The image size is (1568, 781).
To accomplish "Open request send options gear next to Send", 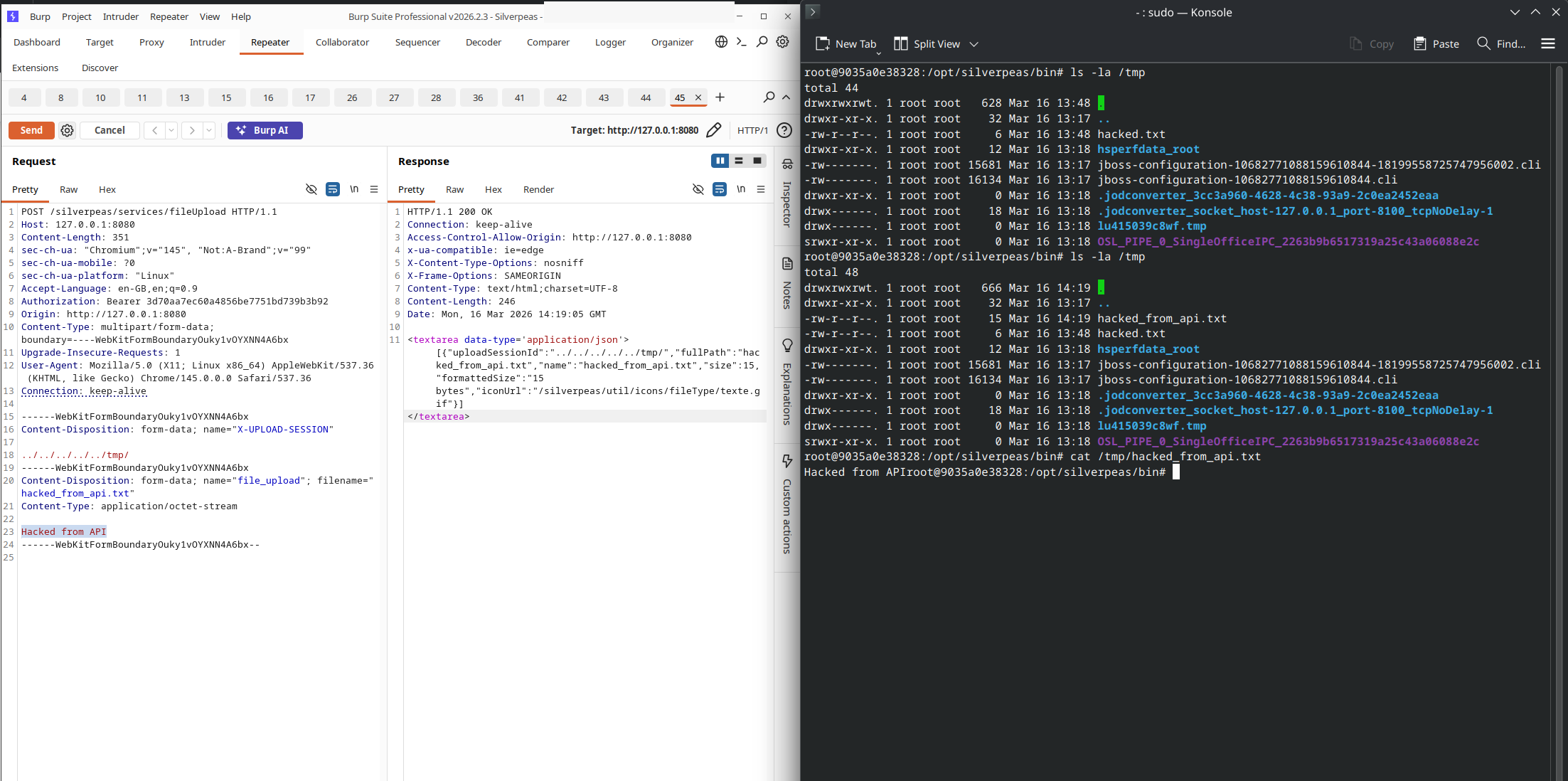I will tap(68, 130).
